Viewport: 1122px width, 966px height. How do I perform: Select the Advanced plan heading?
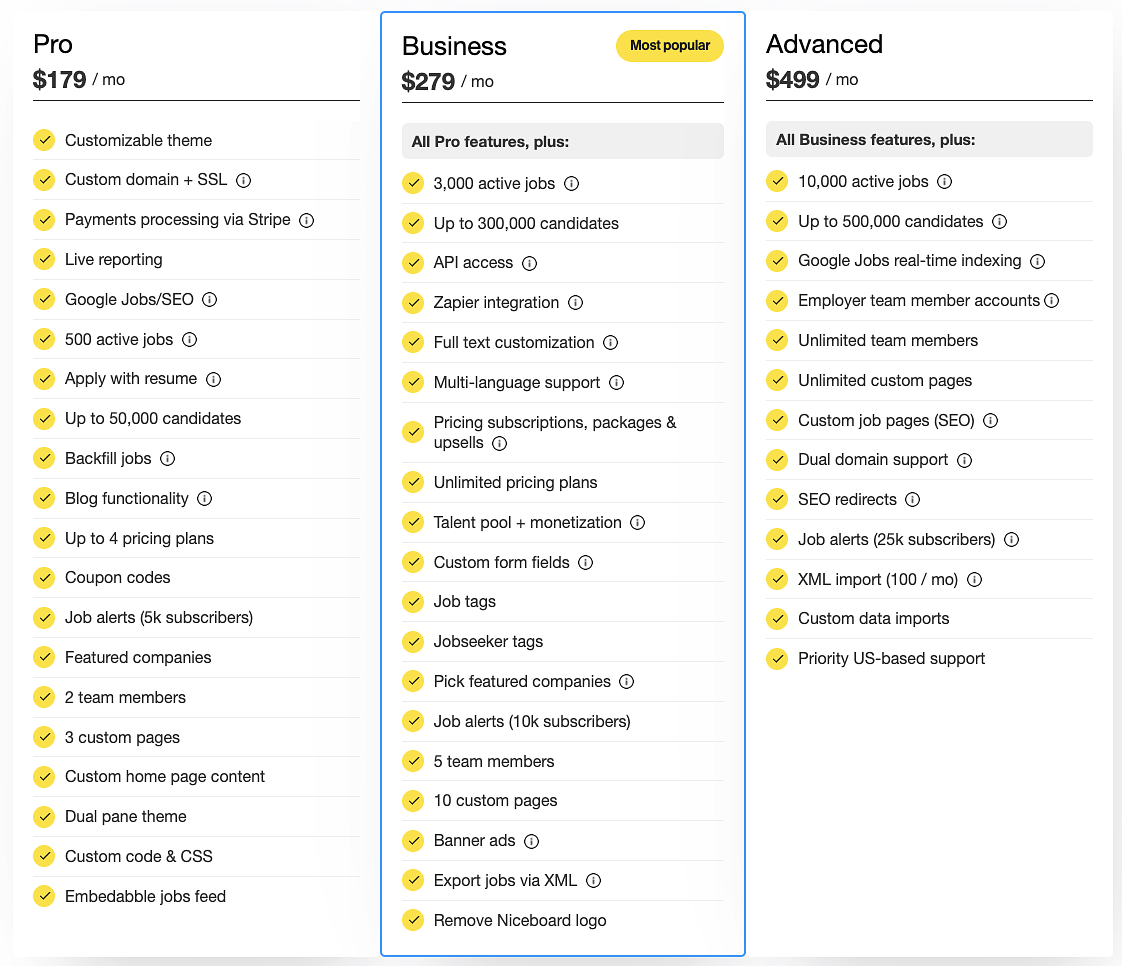(x=824, y=44)
